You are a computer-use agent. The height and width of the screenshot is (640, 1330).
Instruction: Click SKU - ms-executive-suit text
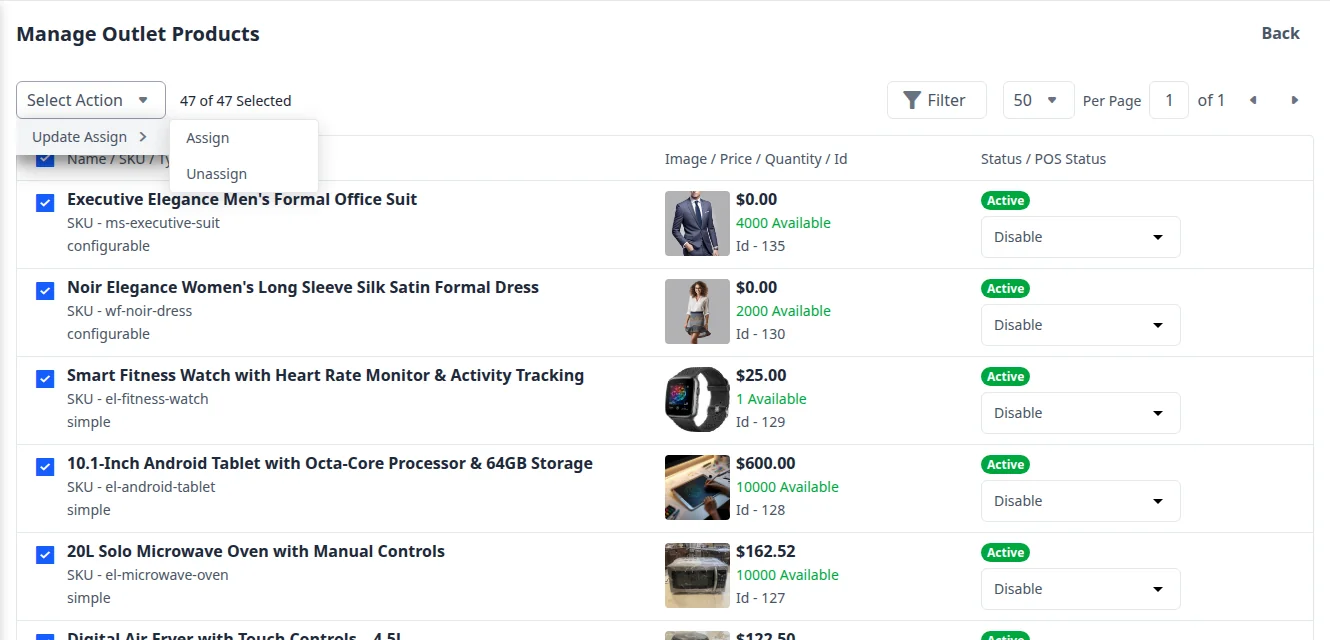(143, 223)
